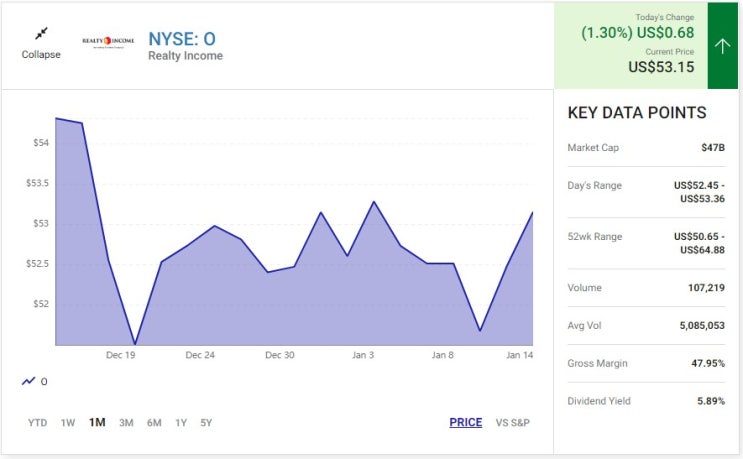Click the US$52.45 - US$53.36 range value
The height and width of the screenshot is (459, 743).
coord(699,192)
